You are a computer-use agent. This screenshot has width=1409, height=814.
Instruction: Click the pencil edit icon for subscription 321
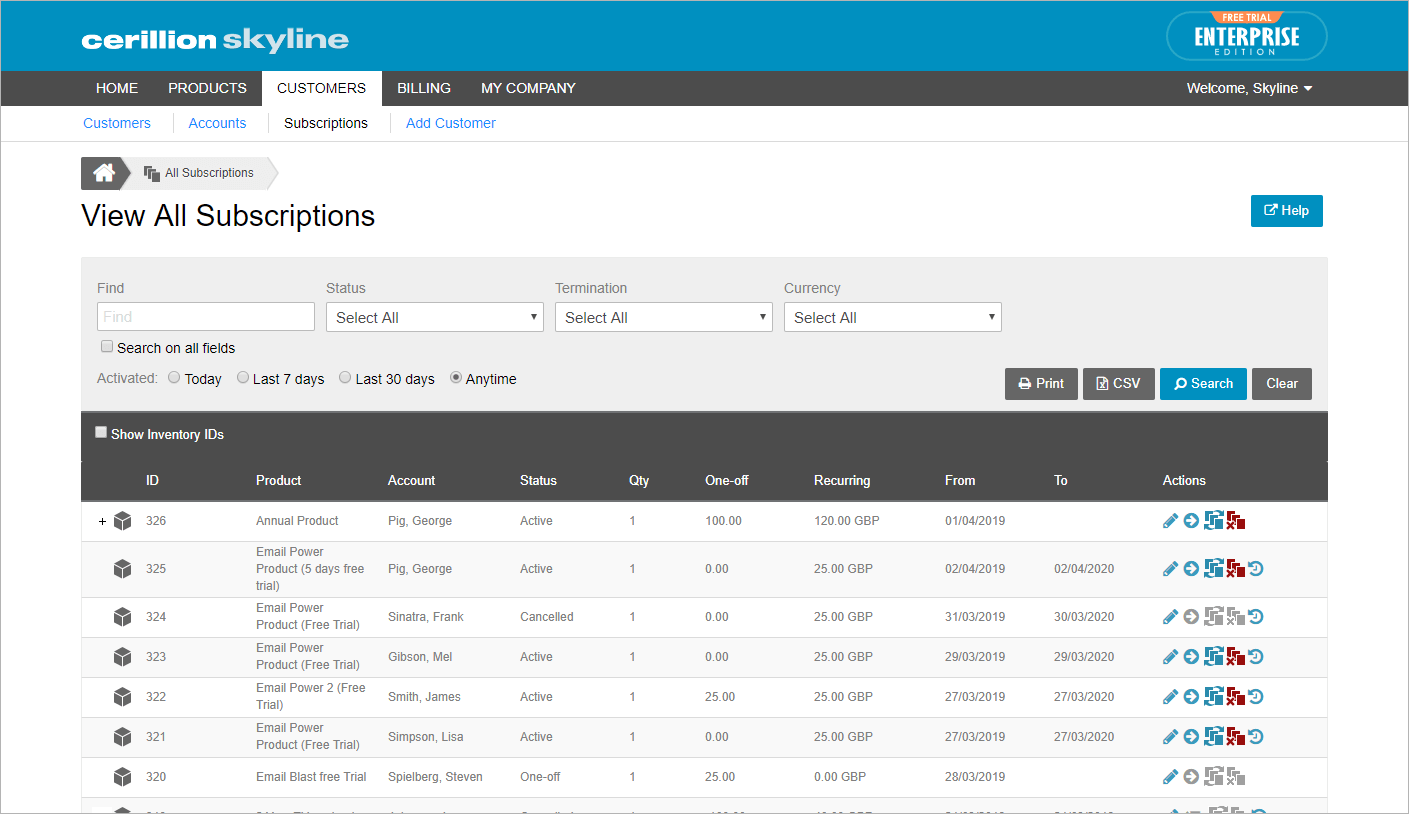(x=1171, y=737)
